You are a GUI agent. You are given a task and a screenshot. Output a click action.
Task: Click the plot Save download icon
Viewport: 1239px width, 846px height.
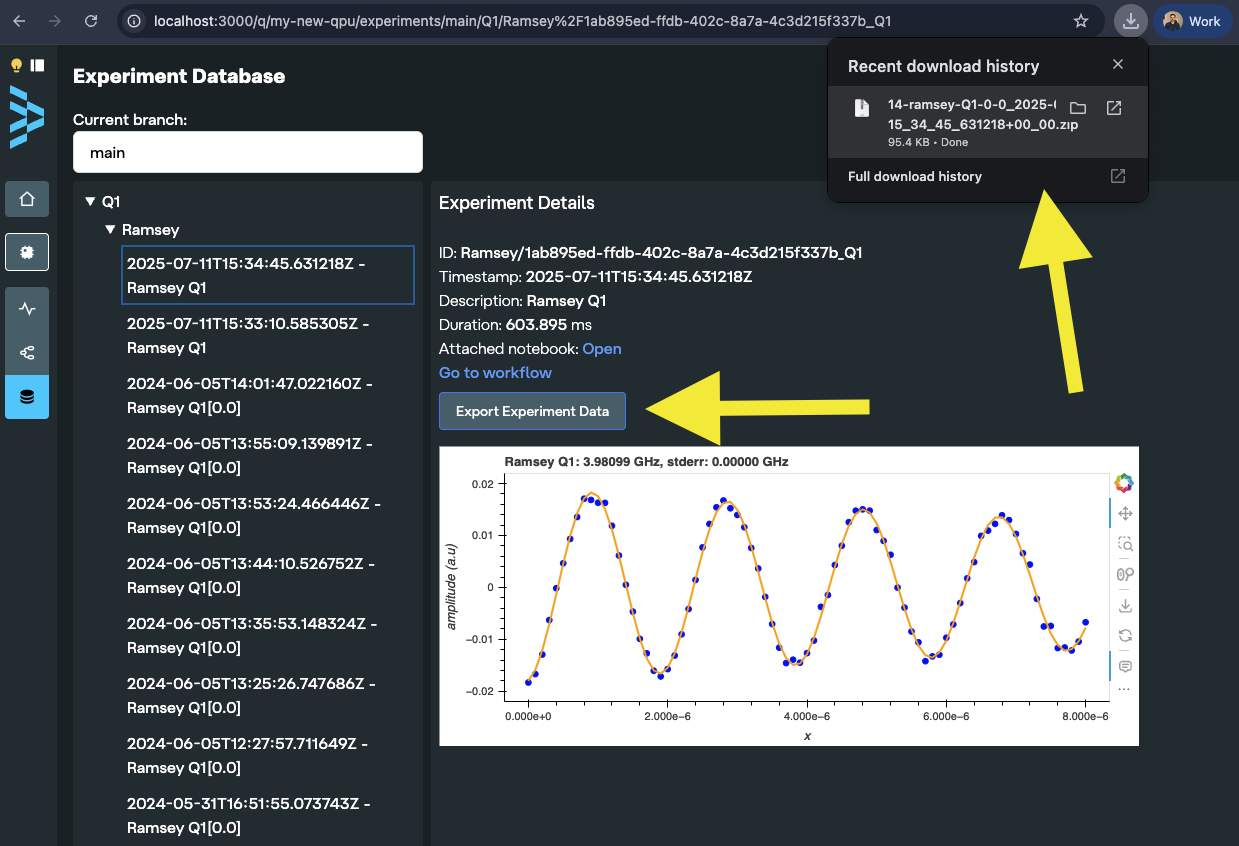(1125, 605)
